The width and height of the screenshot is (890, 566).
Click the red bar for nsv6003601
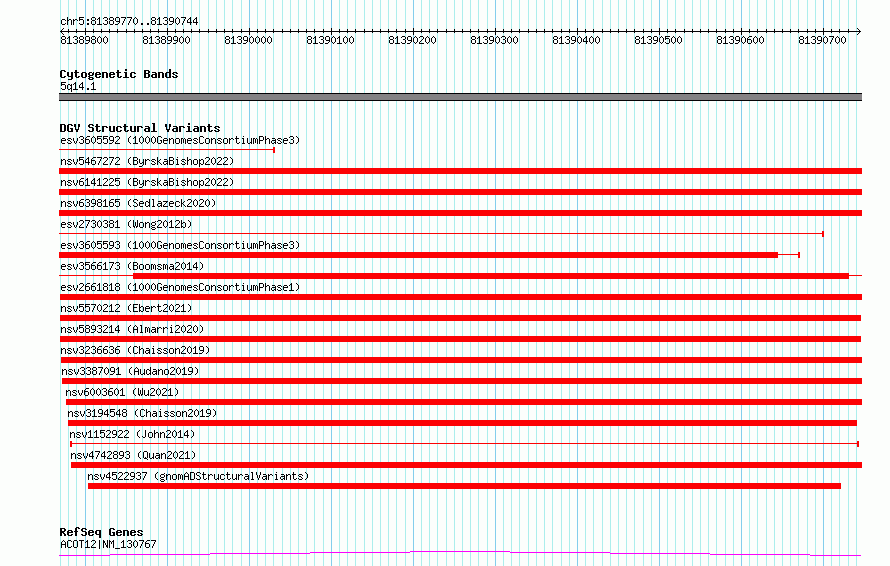(464, 402)
